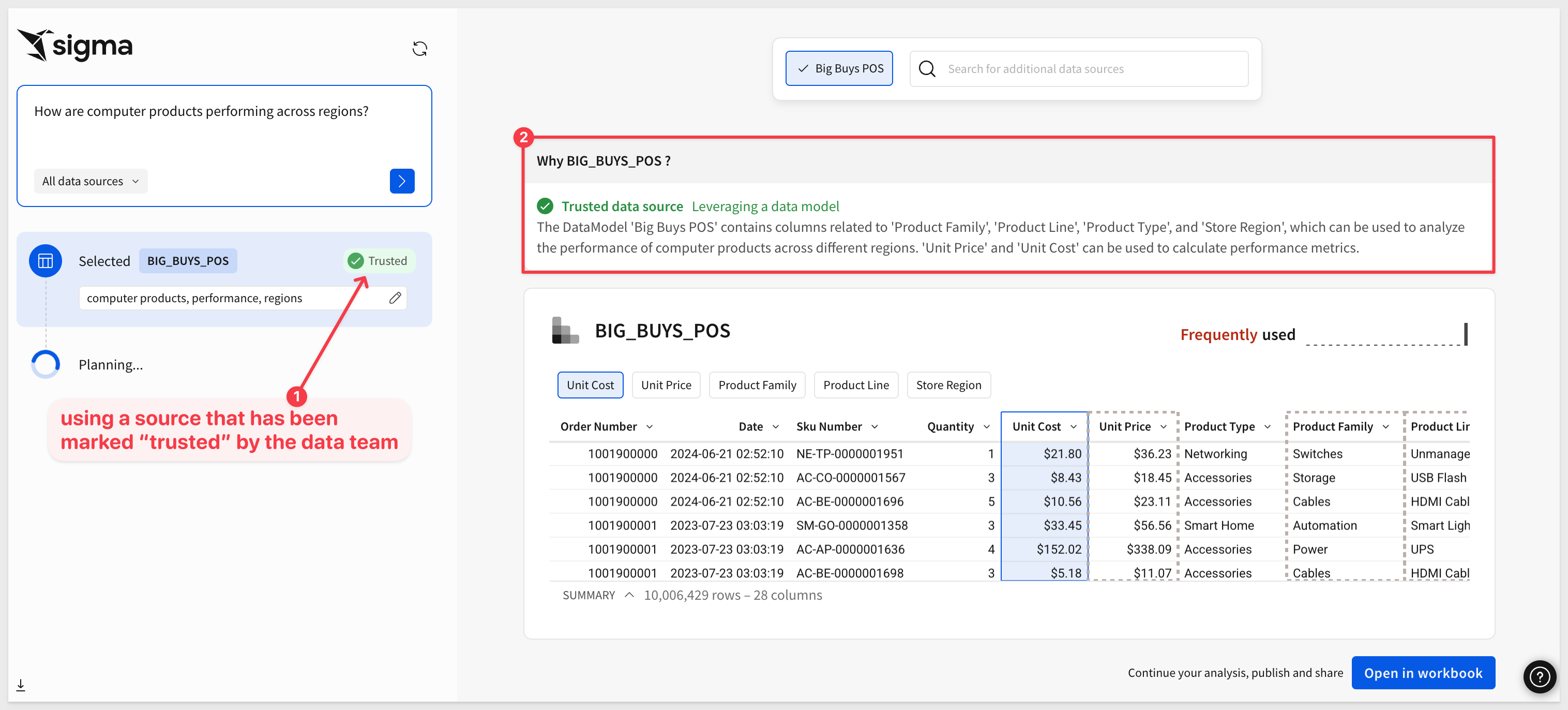Toggle the Big Buys POS source chip

(839, 68)
